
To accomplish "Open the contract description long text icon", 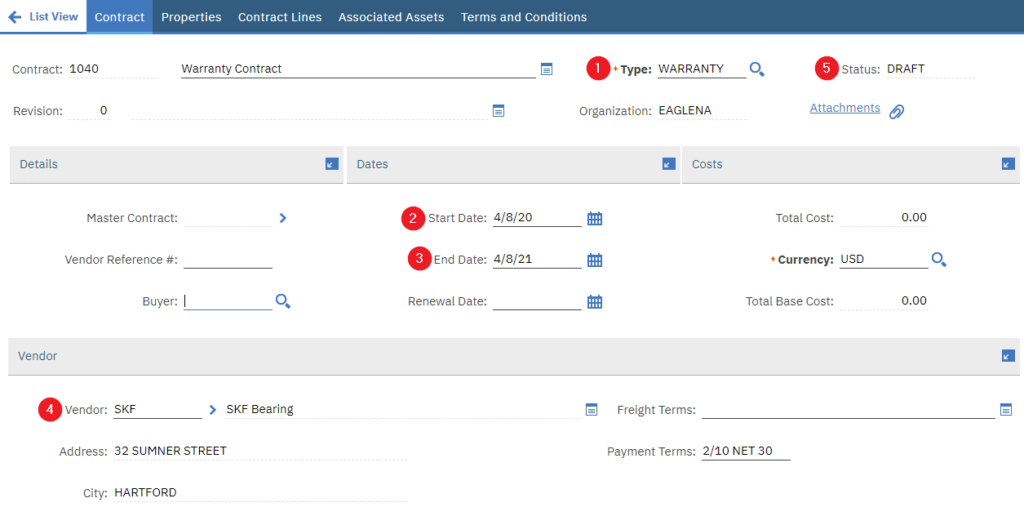I will pos(547,69).
